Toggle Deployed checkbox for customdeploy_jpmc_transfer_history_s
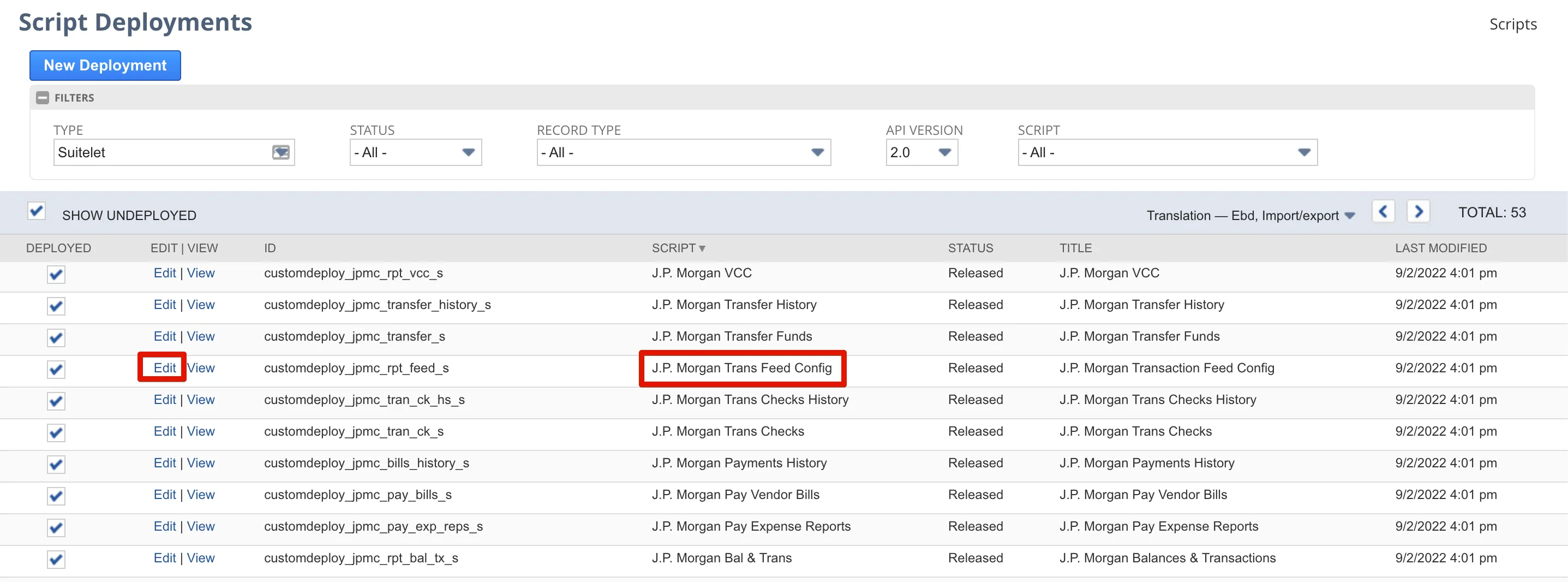The height and width of the screenshot is (582, 1568). (x=56, y=306)
